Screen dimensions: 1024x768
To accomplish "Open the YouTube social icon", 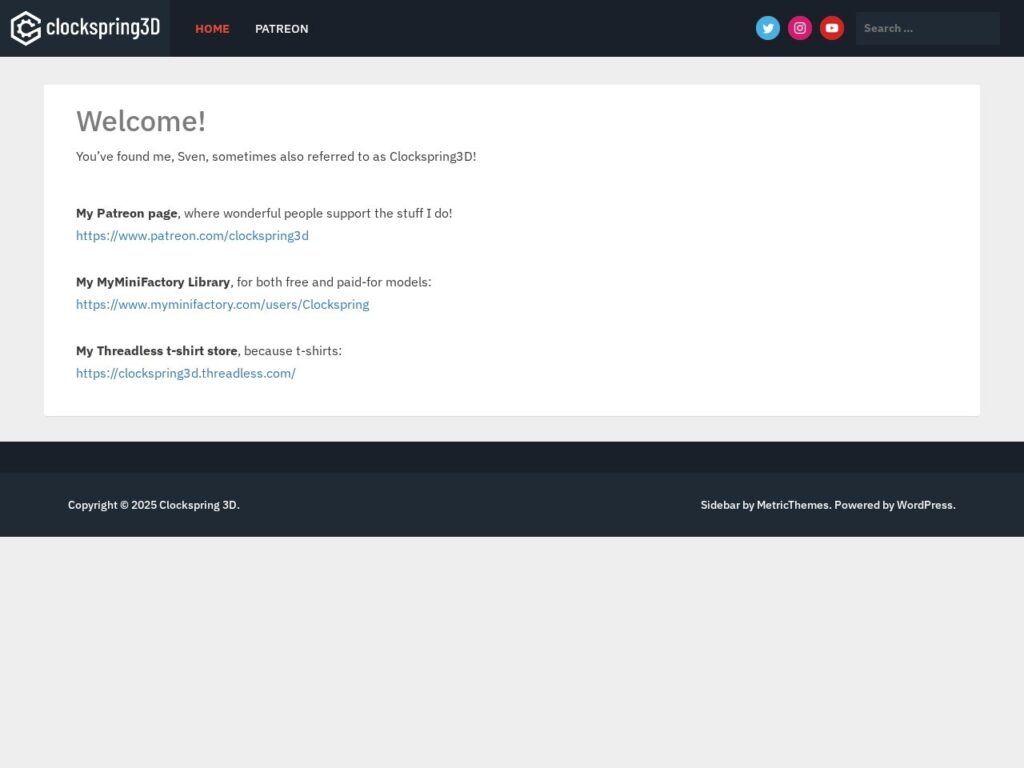I will tap(832, 28).
